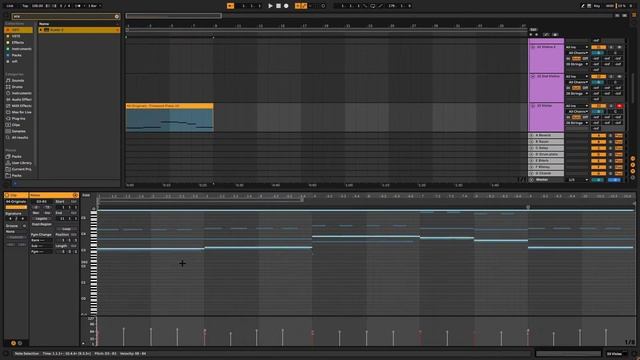Open the Bank program change chooser

click(41, 241)
